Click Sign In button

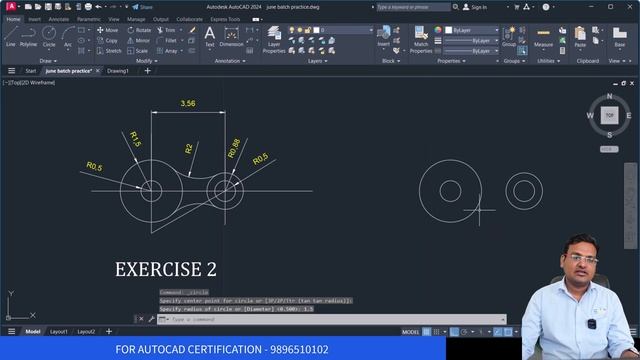pyautogui.click(x=475, y=7)
